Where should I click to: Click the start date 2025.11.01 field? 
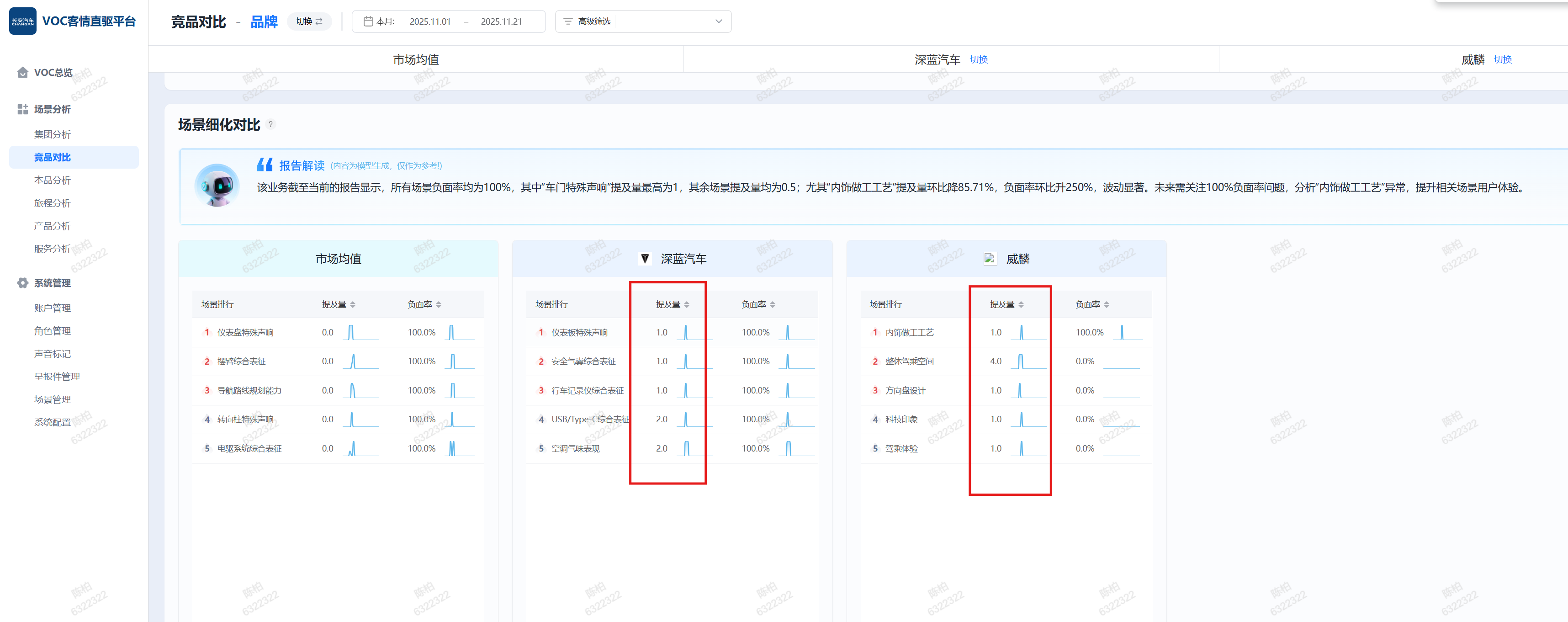coord(430,21)
